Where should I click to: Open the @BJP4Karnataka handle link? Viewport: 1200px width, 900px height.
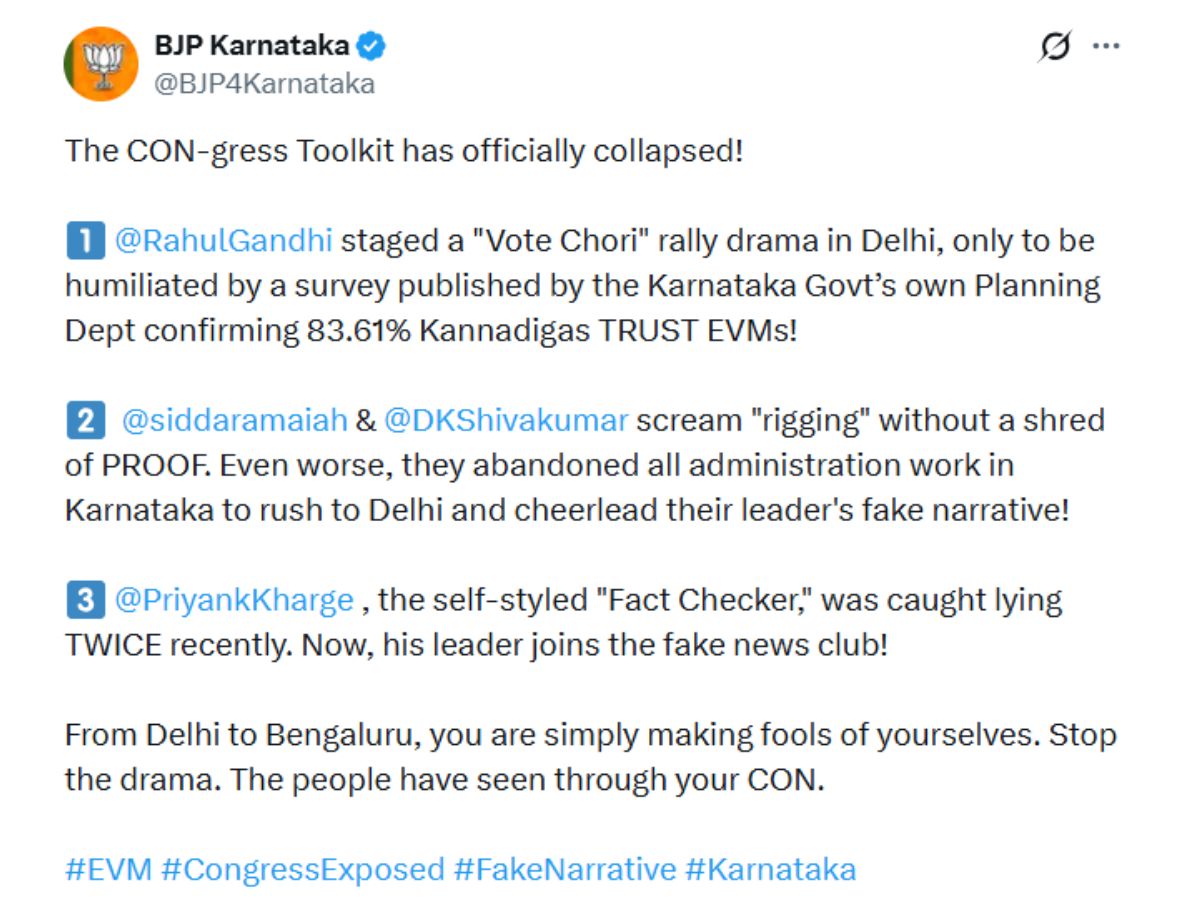point(264,83)
